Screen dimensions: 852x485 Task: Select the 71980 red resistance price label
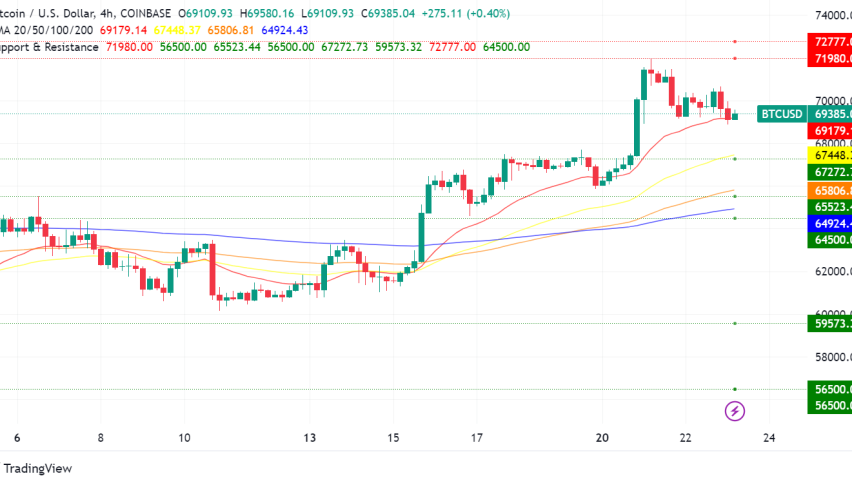coord(830,59)
